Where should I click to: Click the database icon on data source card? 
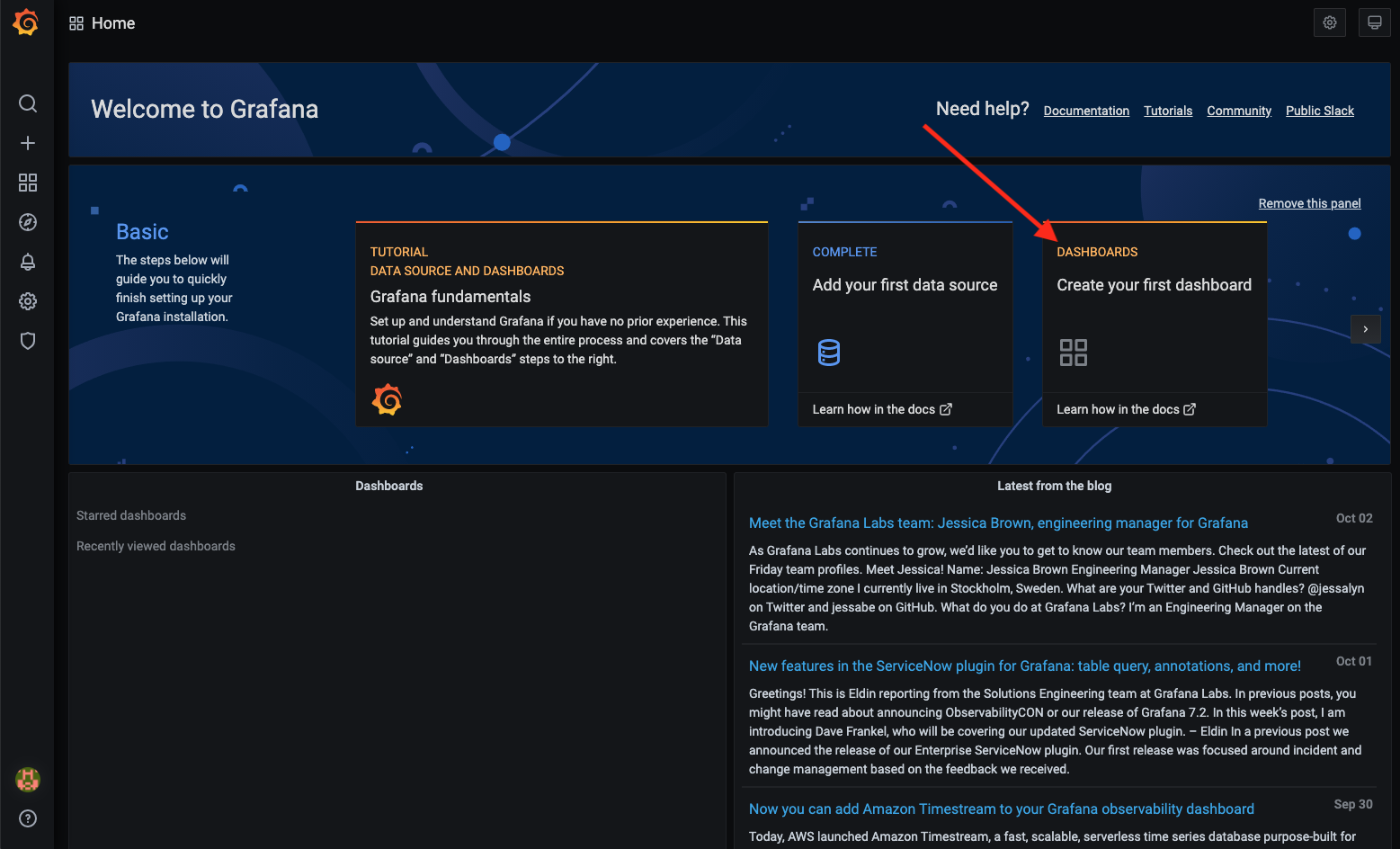(x=829, y=353)
